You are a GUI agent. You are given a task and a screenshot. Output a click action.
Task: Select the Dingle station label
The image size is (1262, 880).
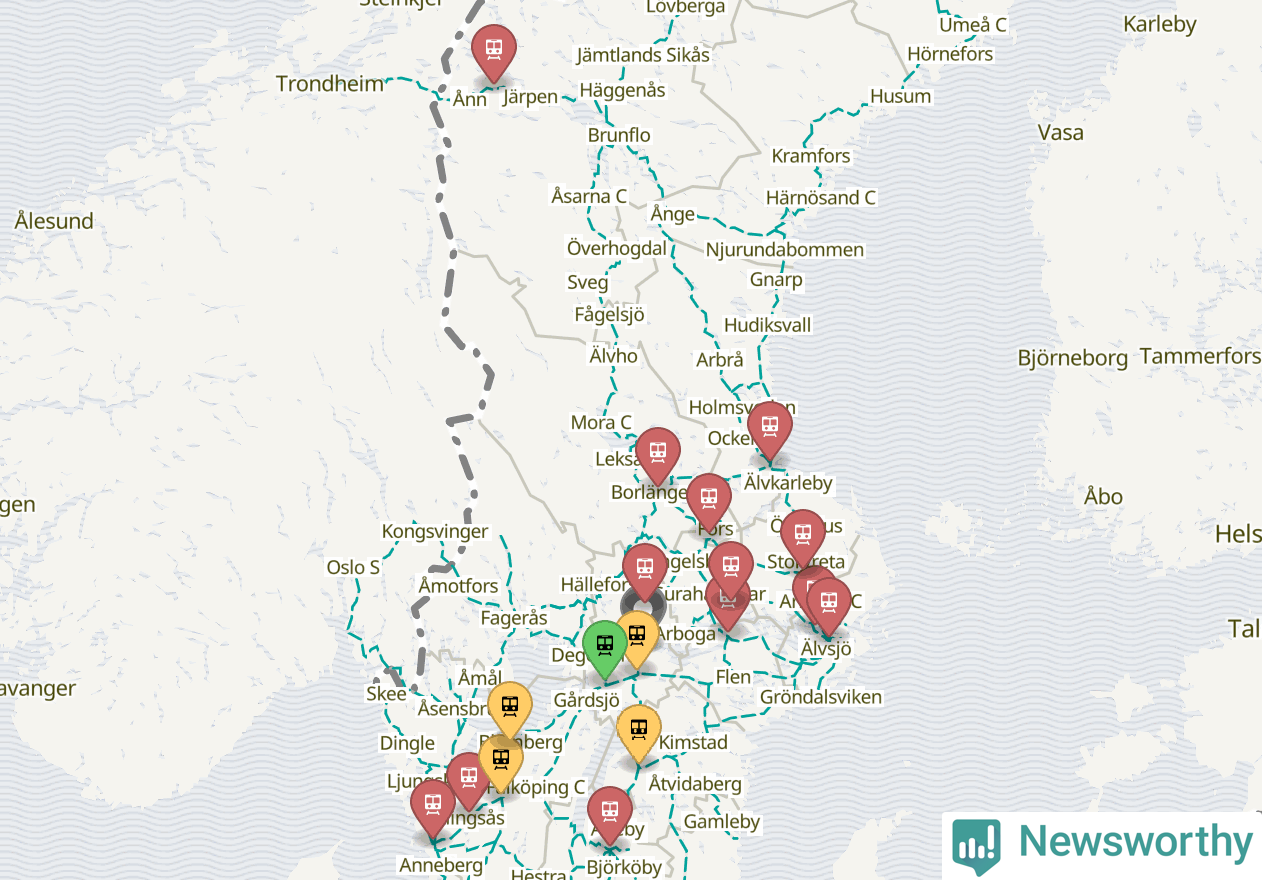[407, 743]
